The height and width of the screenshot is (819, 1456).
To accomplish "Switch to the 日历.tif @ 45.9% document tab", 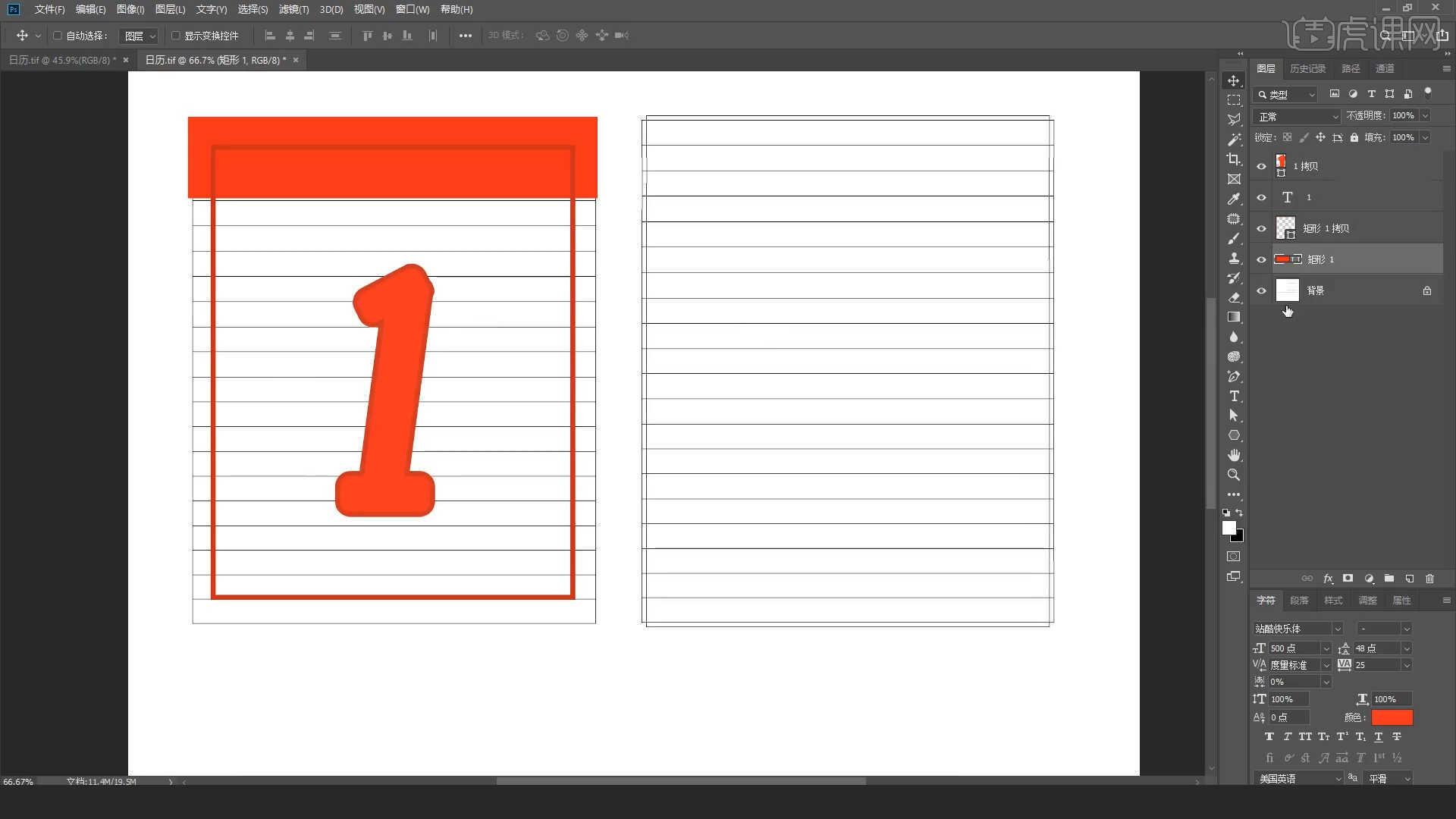I will point(62,60).
